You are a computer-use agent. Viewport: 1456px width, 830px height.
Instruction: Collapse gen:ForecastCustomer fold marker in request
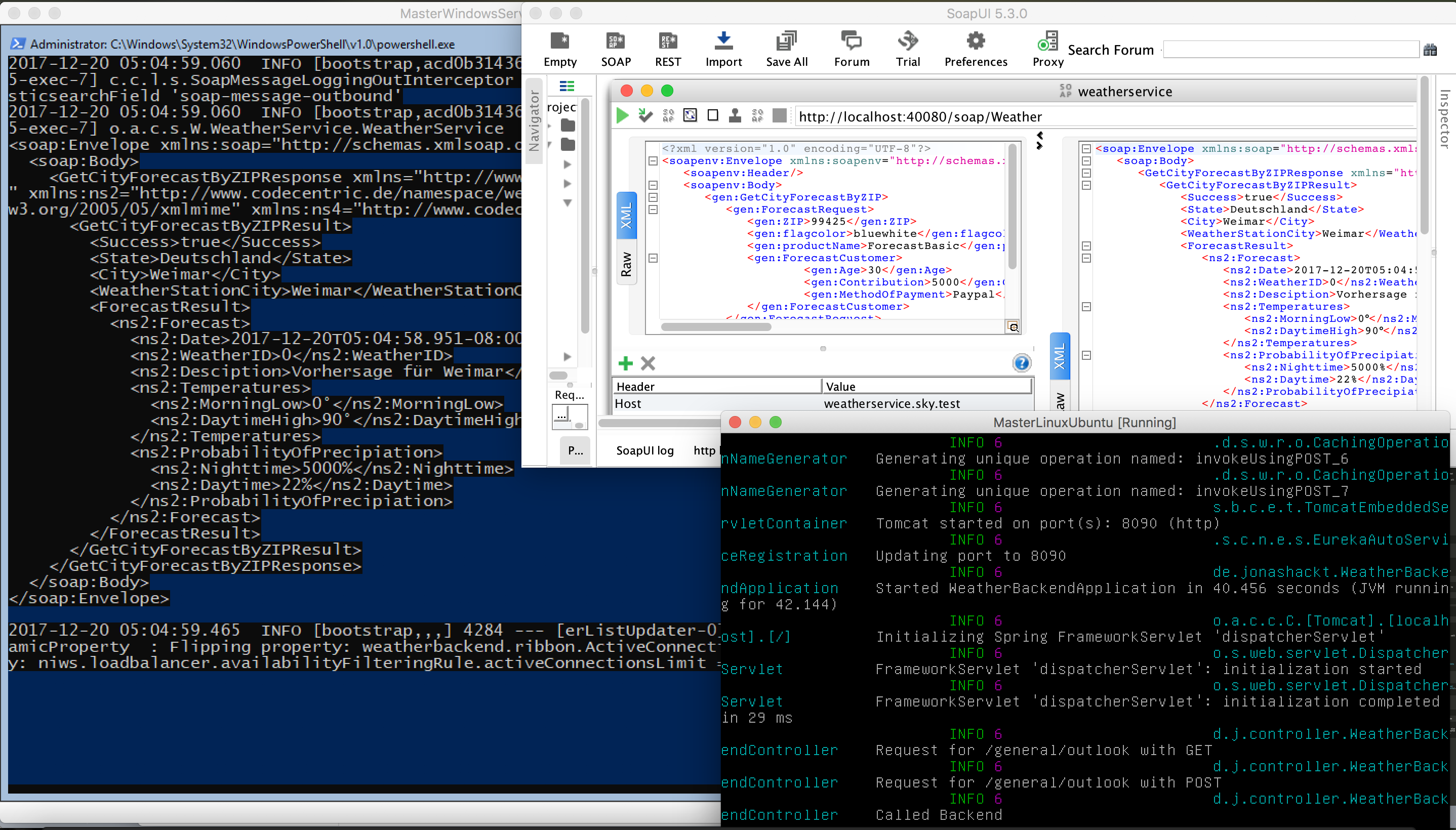click(653, 258)
